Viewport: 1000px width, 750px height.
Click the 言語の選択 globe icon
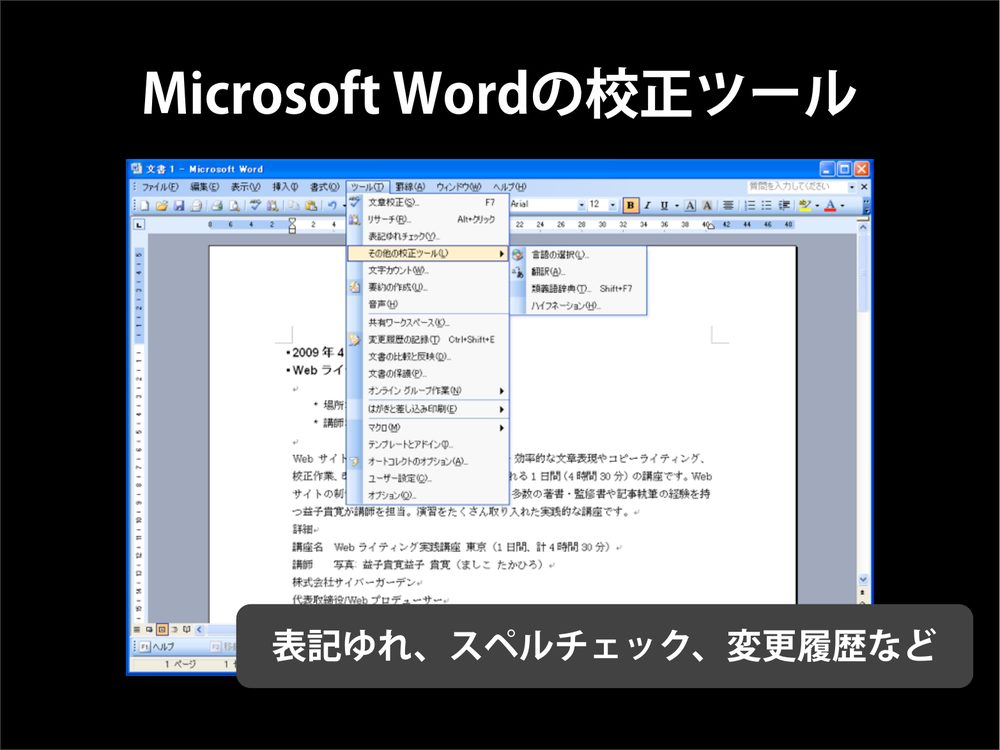518,254
